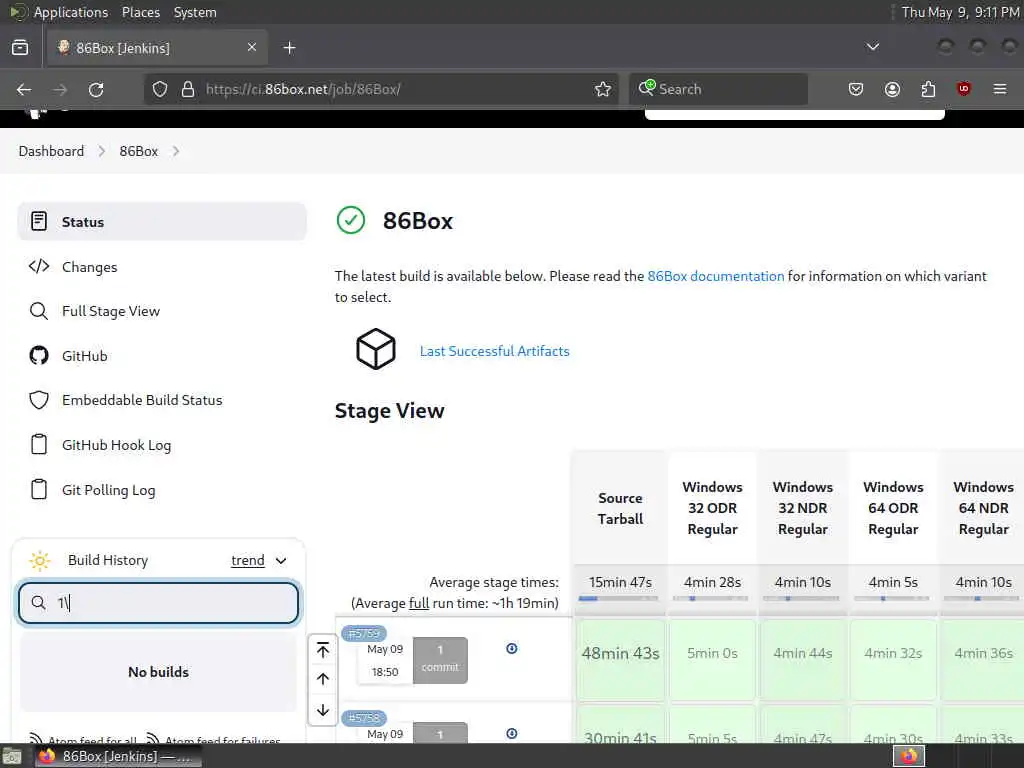This screenshot has width=1024, height=768.
Task: Go back with browser back arrow
Action: tap(24, 89)
